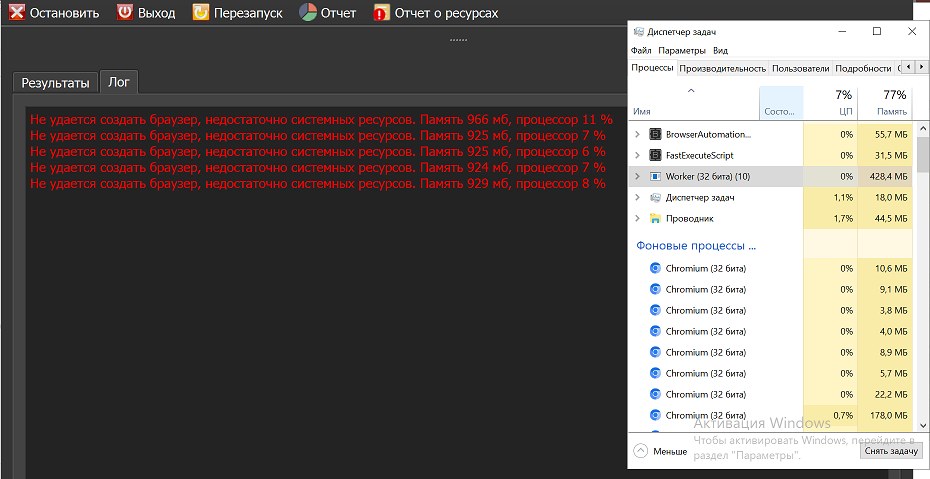This screenshot has height=479, width=930.
Task: Click the FastExecuteScript process icon
Action: click(x=656, y=155)
